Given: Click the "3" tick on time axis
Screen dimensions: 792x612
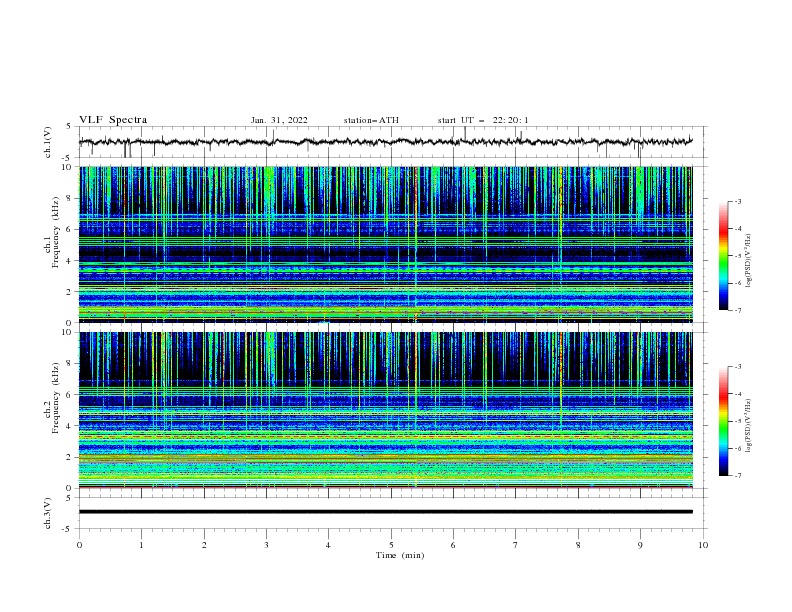Looking at the screenshot, I should (x=266, y=545).
